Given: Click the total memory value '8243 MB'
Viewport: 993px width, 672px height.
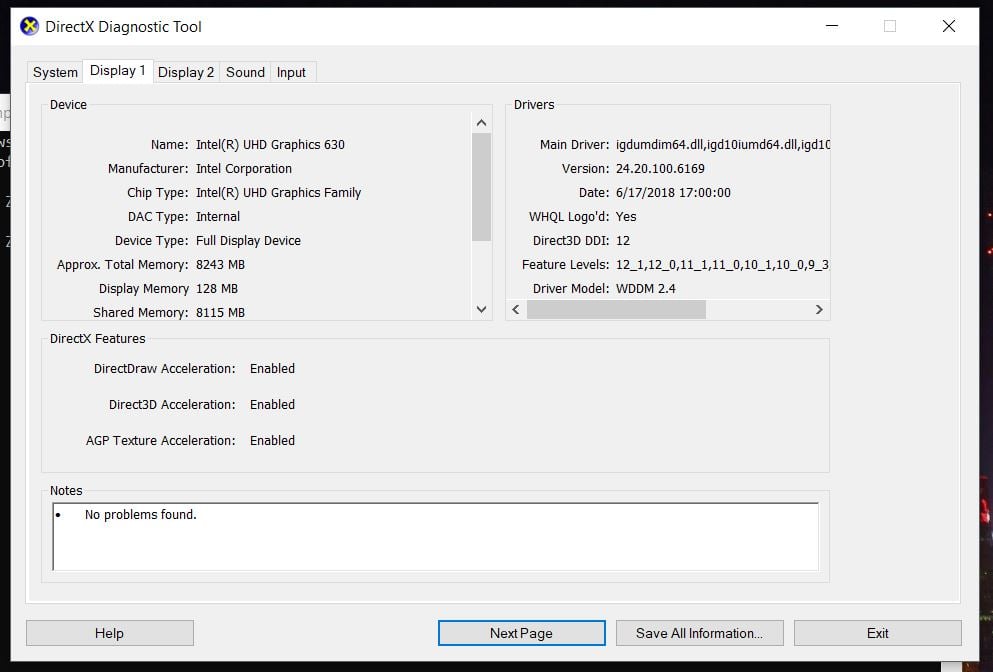Looking at the screenshot, I should pos(220,265).
